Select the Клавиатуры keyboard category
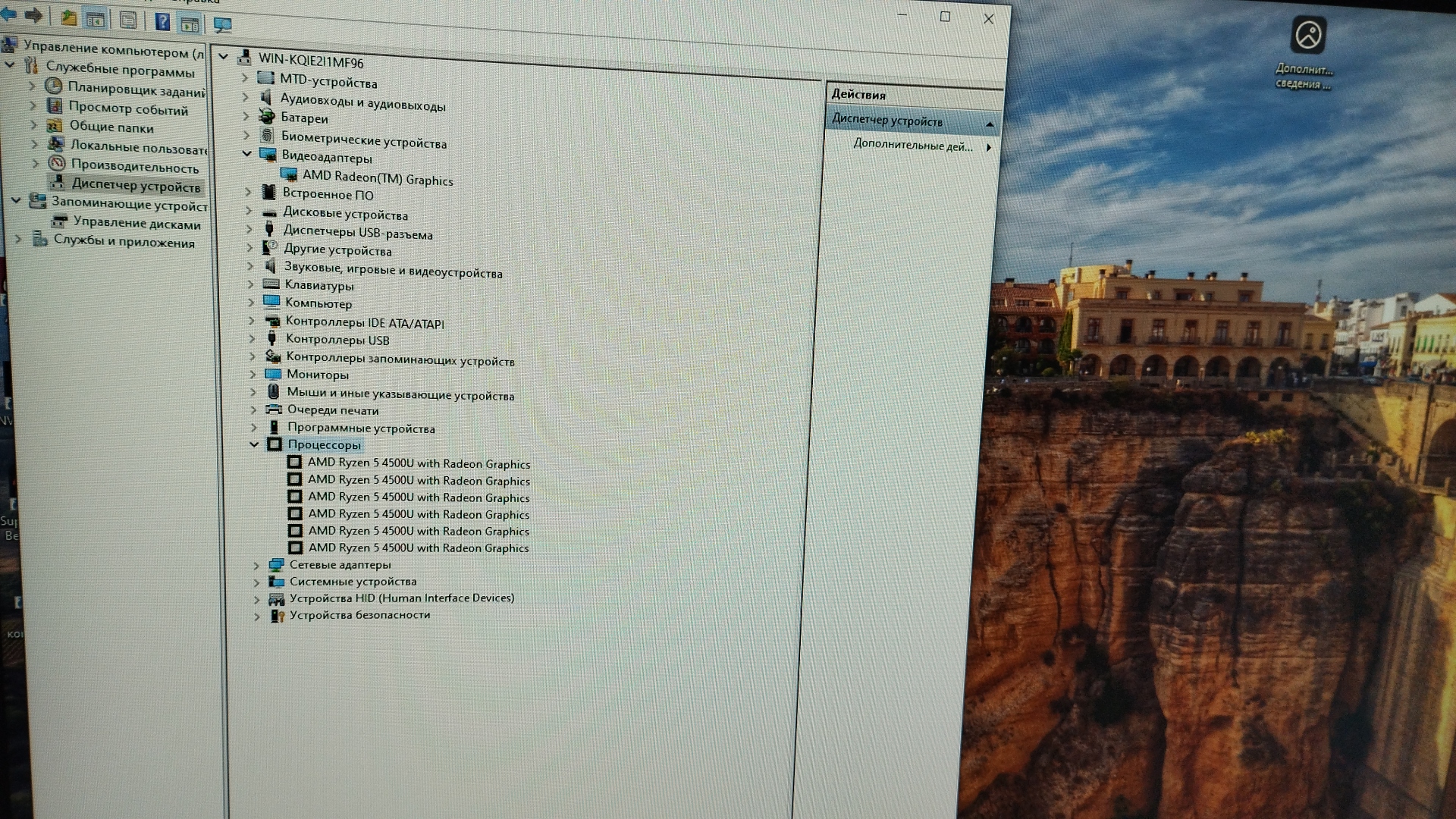 [x=318, y=286]
